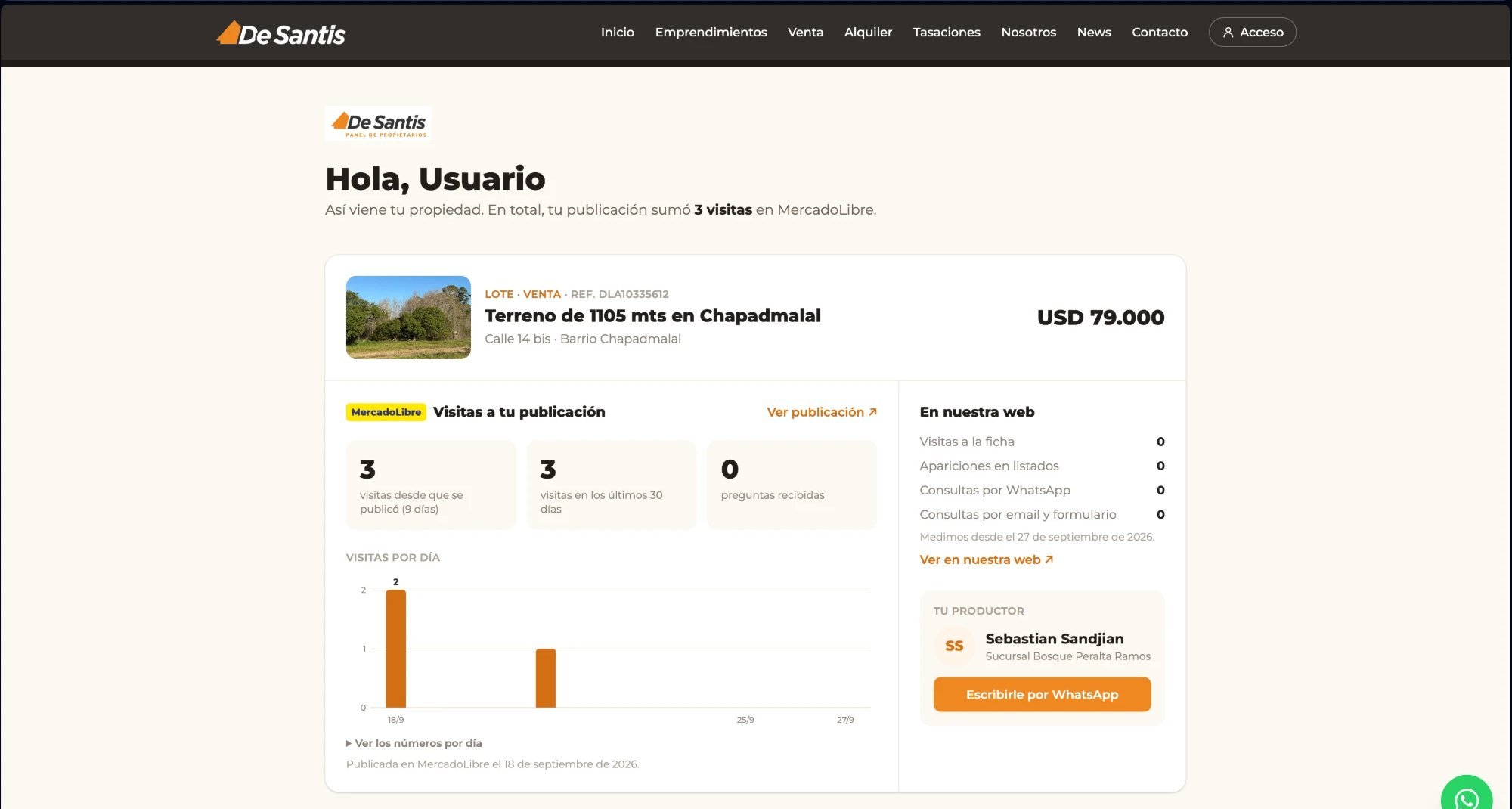Screen dimensions: 1512x809
Task: Click Consultas por email y formulario row
Action: (x=1042, y=514)
